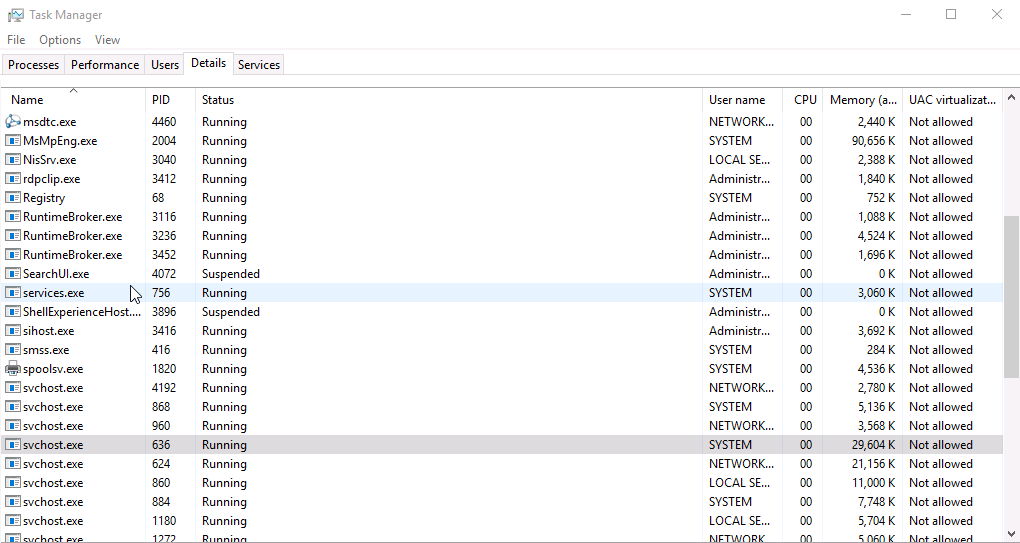Viewport: 1020px width, 543px height.
Task: Click Suspended status of ShellExperienceHost
Action: tap(231, 311)
